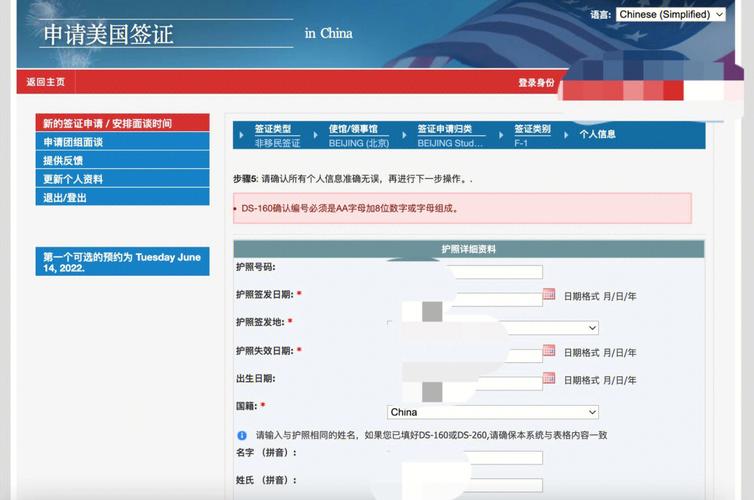The image size is (754, 500).
Task: Go to the 签证类型 breadcrumb step
Action: pos(273,129)
